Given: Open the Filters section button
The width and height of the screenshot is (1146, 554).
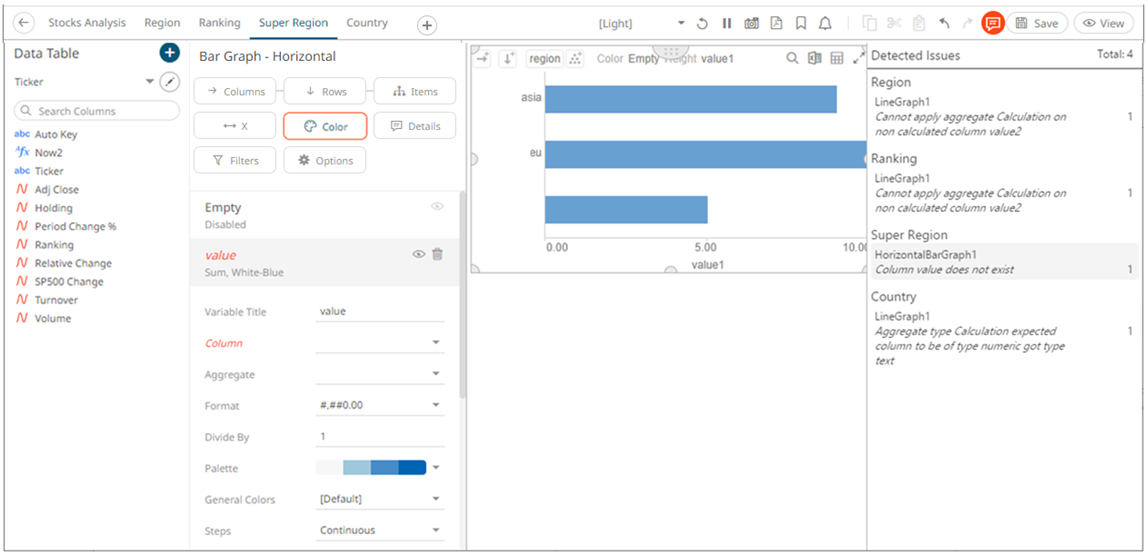Looking at the screenshot, I should (x=235, y=160).
